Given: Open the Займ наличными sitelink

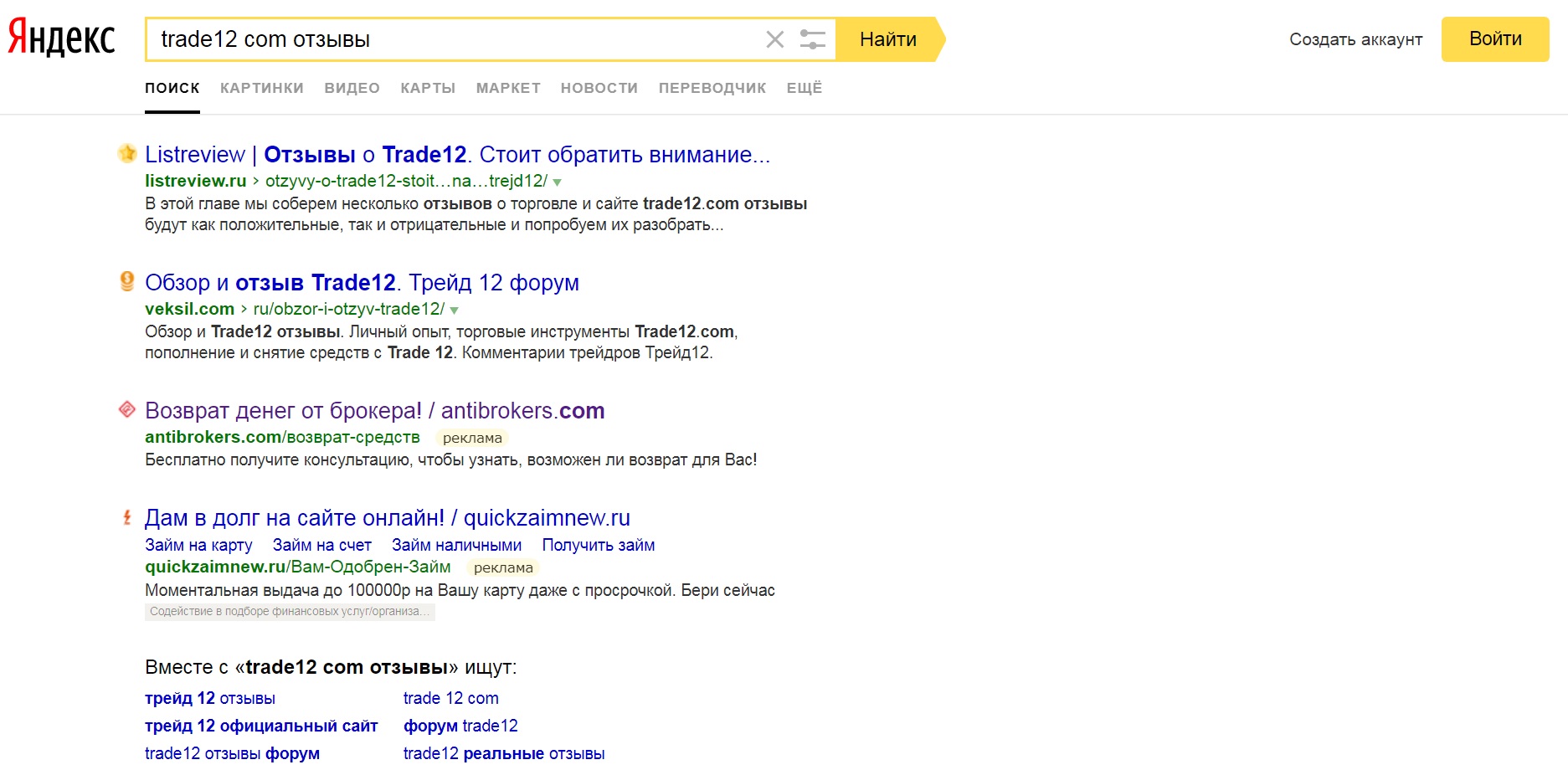Looking at the screenshot, I should point(456,546).
